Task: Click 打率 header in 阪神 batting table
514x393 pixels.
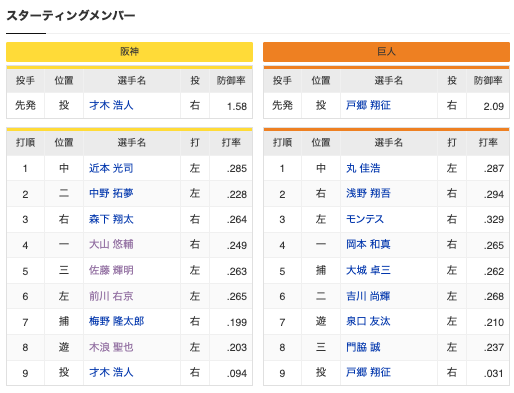Action: (231, 143)
